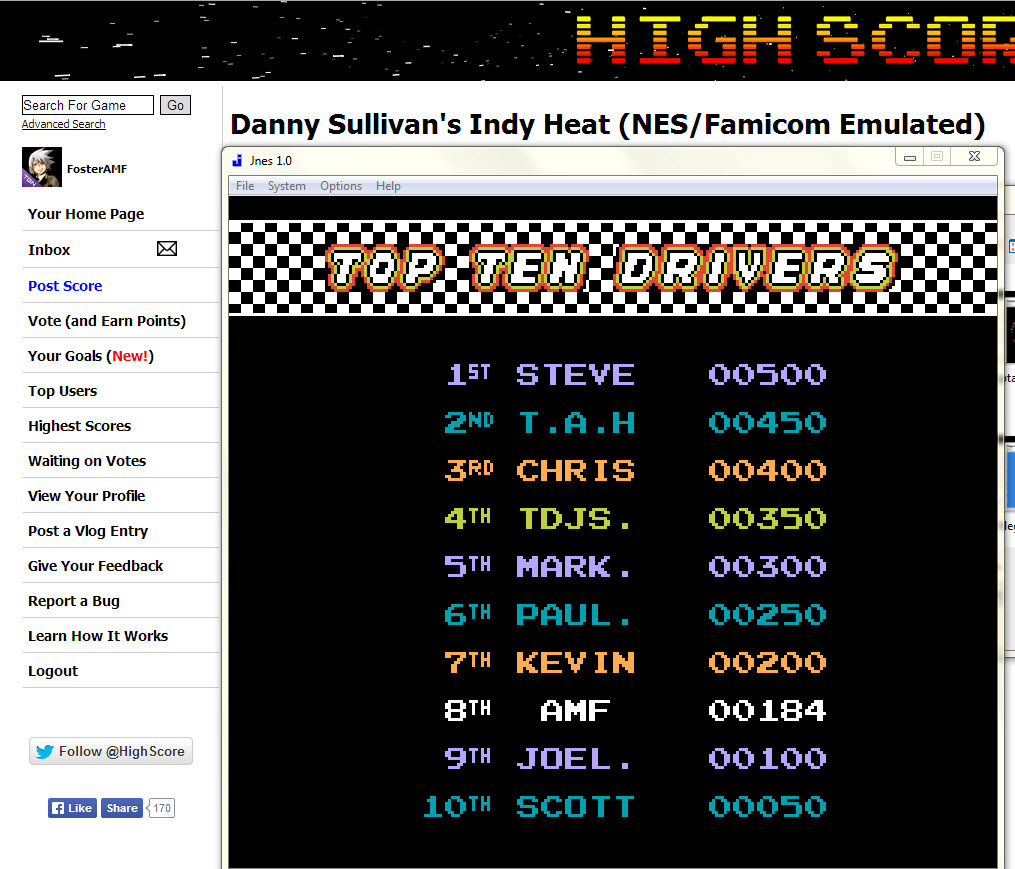Image resolution: width=1015 pixels, height=869 pixels.
Task: Close the Jnes 1.0 window
Action: pyautogui.click(x=974, y=157)
